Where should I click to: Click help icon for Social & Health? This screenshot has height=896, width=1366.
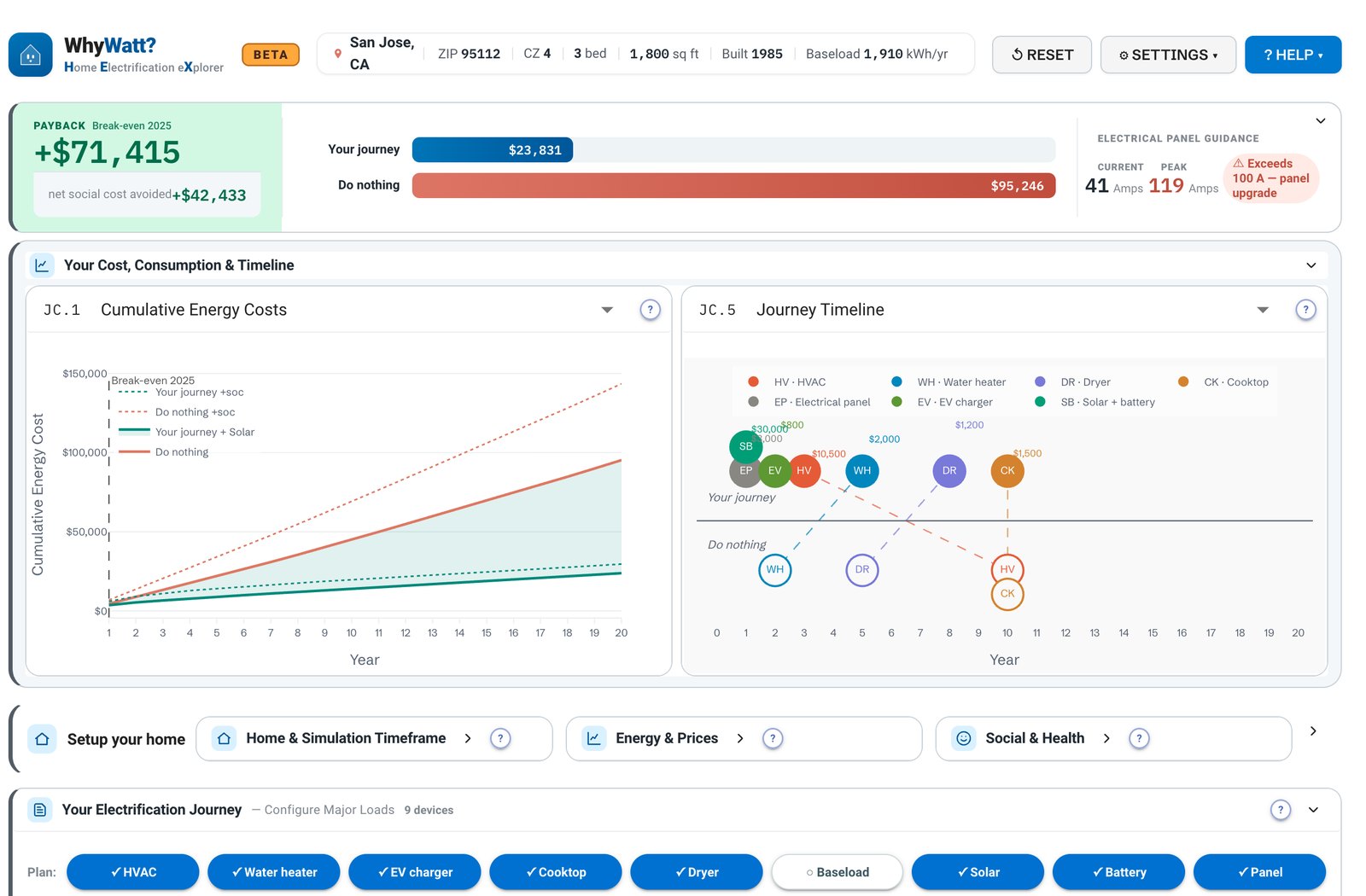click(x=1139, y=738)
